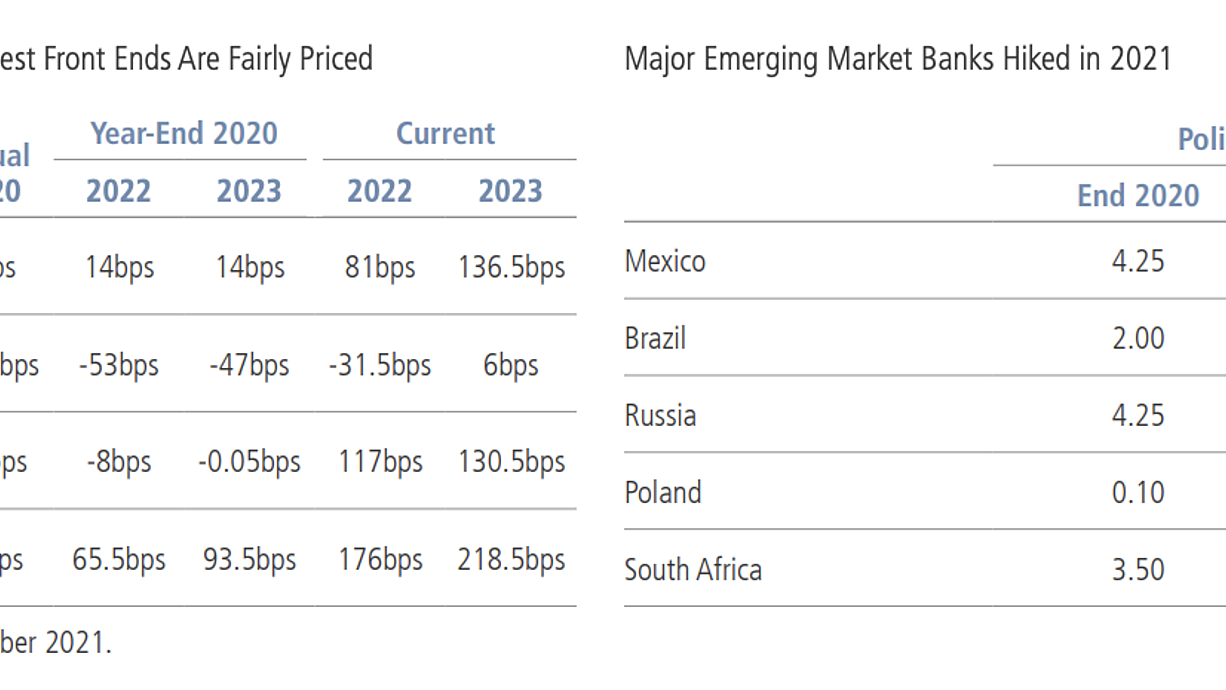Select the 218.5bps cell in last row
The image size is (1226, 690).
[512, 560]
